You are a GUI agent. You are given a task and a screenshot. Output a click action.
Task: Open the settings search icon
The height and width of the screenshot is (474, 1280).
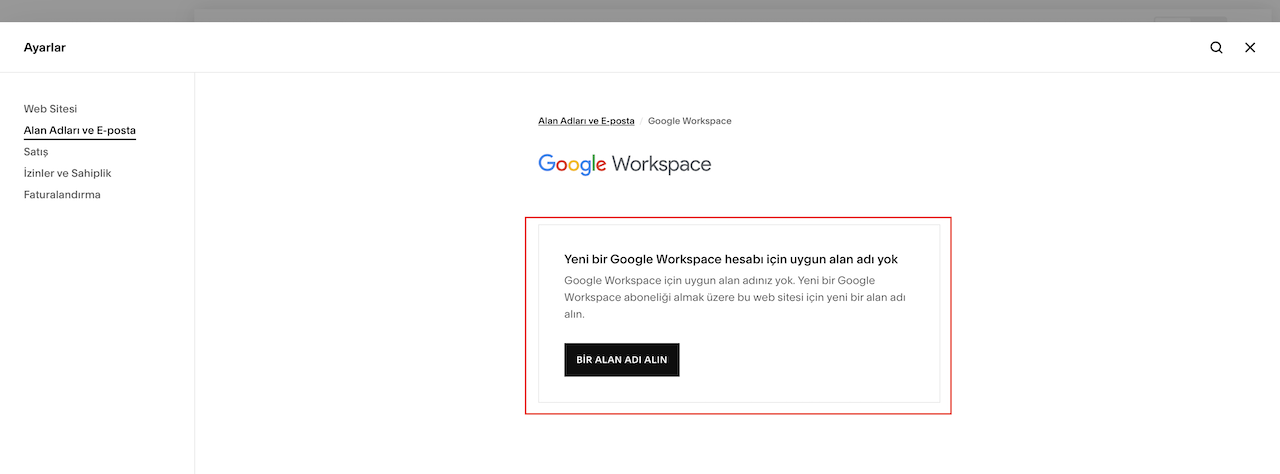[x=1216, y=47]
